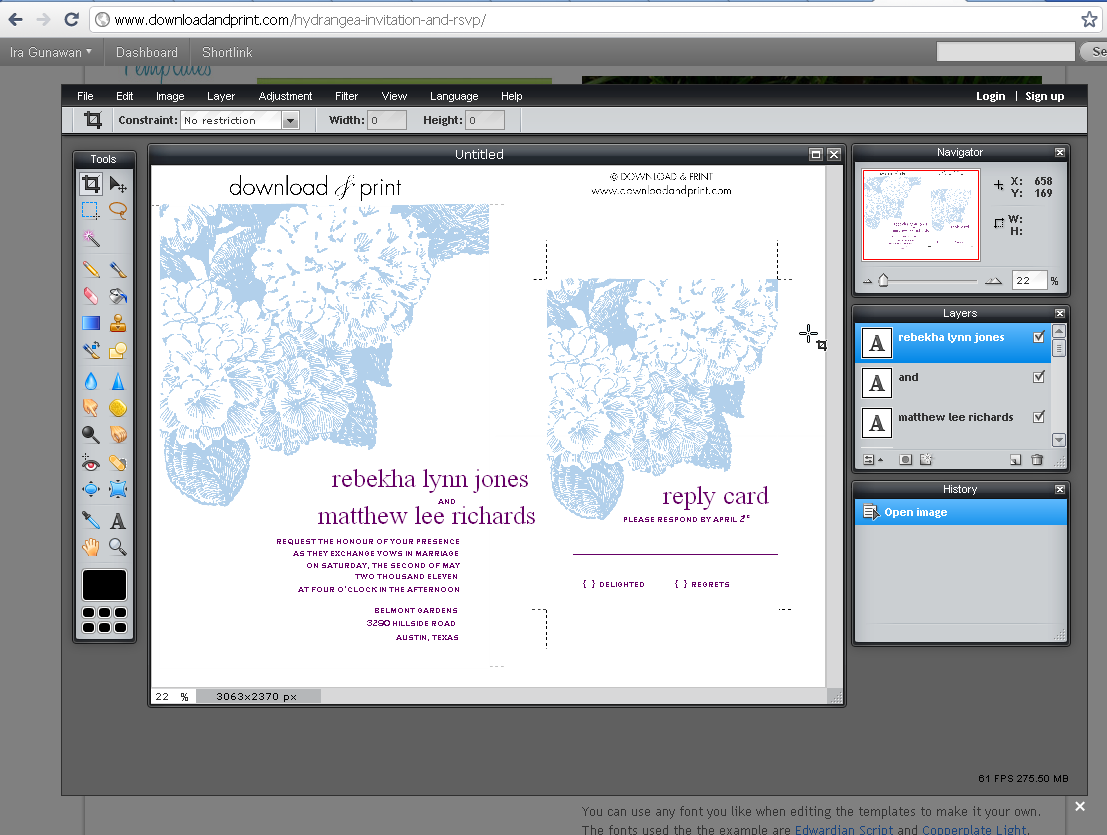Image resolution: width=1107 pixels, height=835 pixels.
Task: Click the Login link
Action: coord(991,96)
